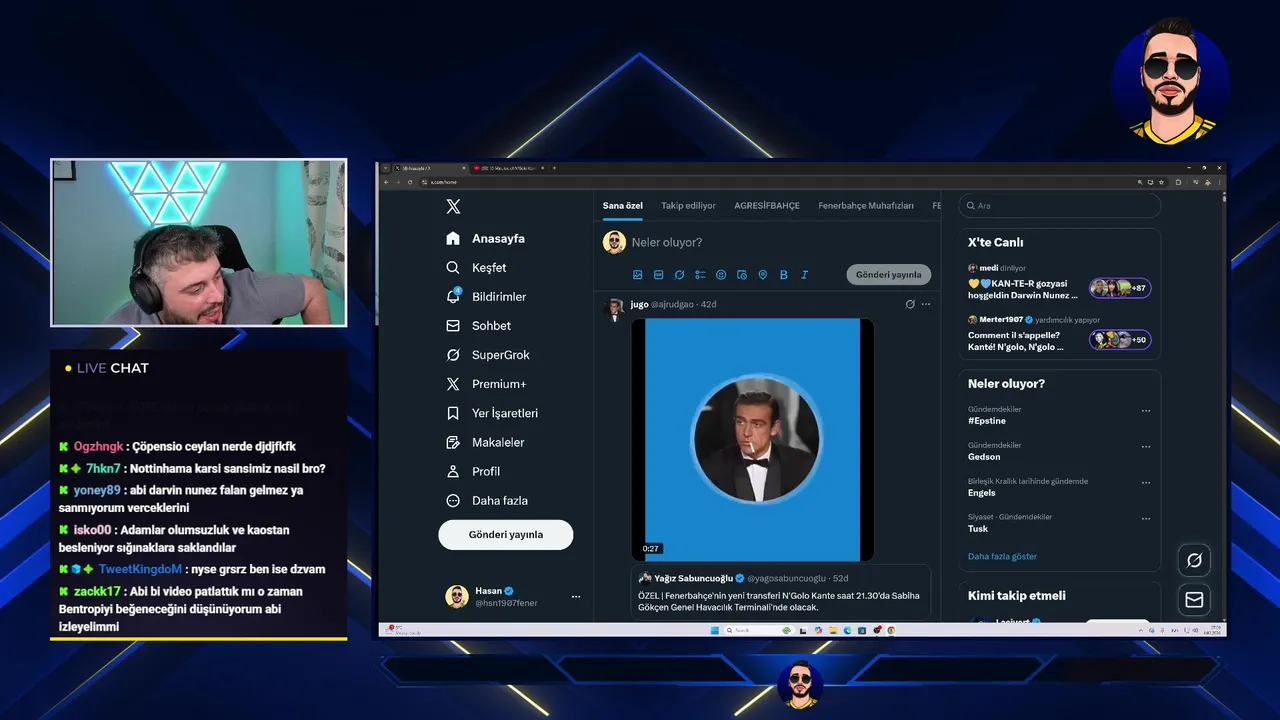Open more options for Tusk trend

click(x=1146, y=518)
